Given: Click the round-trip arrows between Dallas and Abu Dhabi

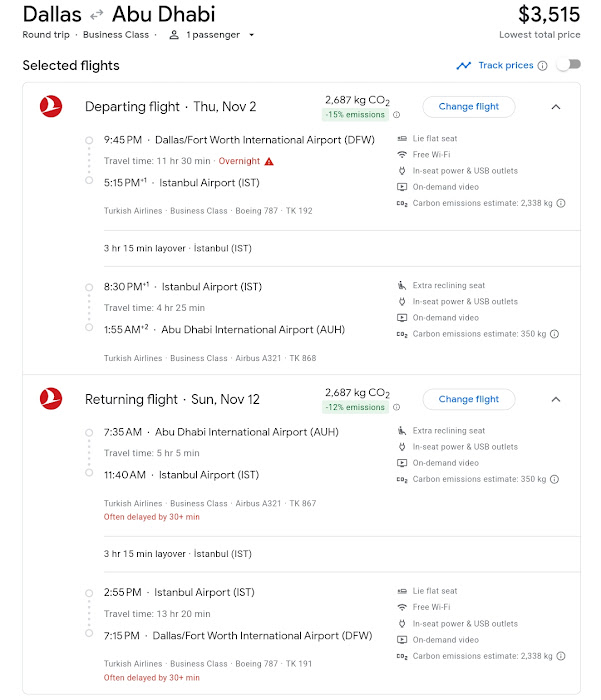Looking at the screenshot, I should pyautogui.click(x=96, y=16).
